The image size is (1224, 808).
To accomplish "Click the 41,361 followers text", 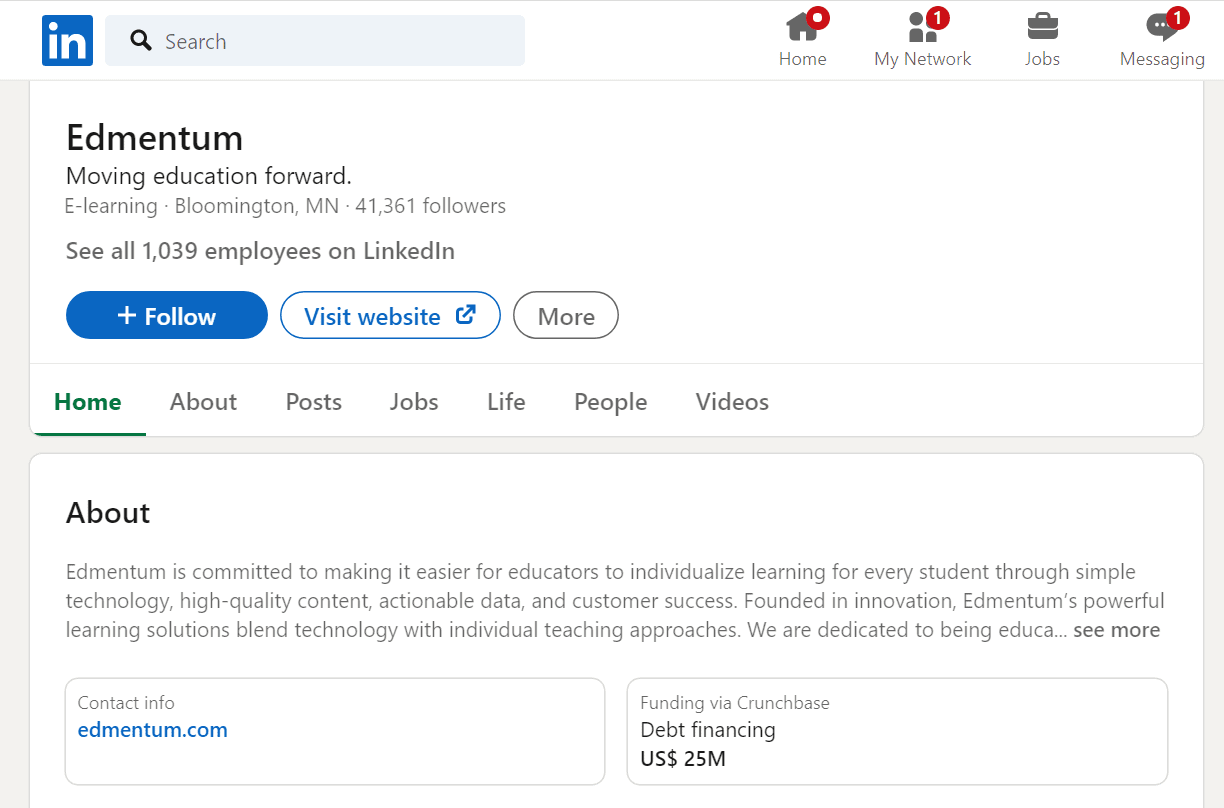I will 431,207.
